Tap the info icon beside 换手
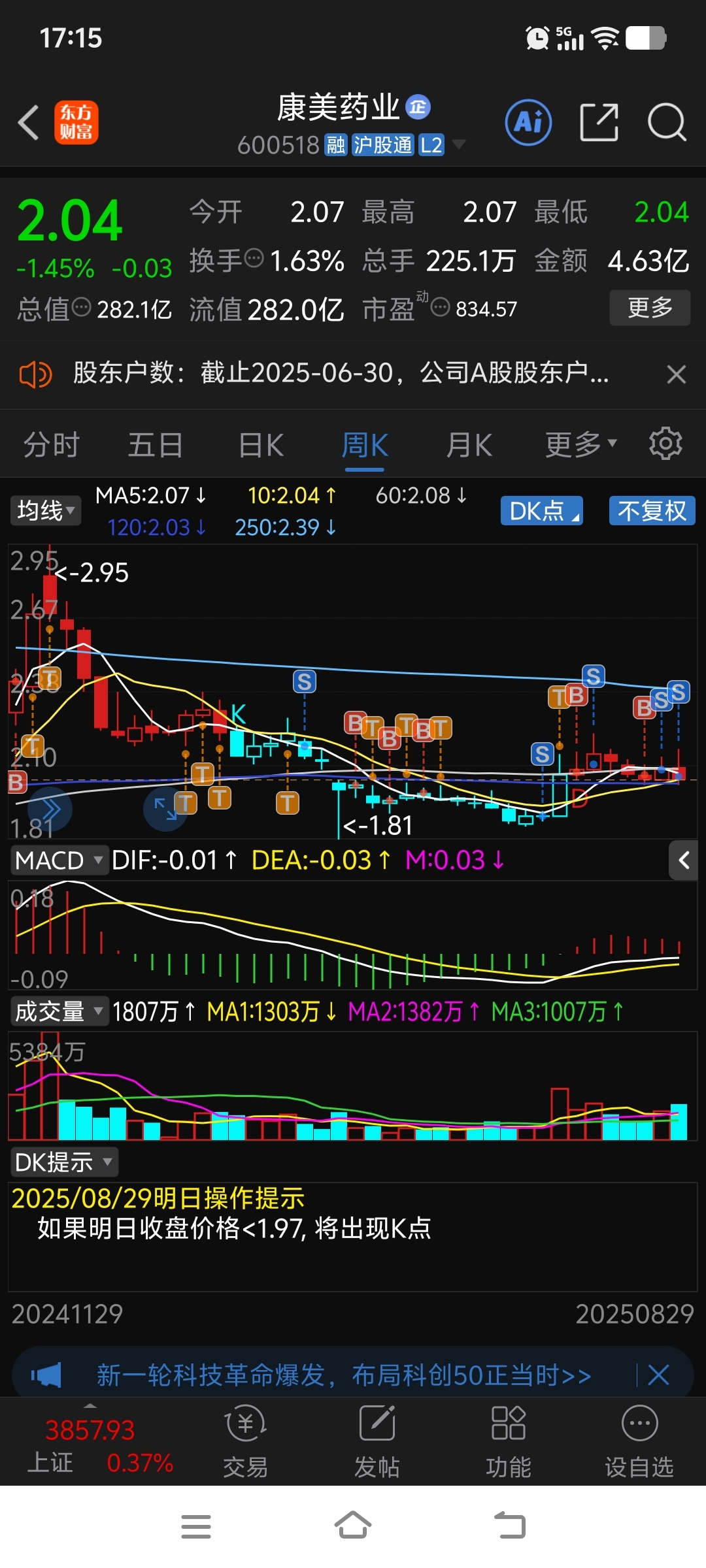Screen dimensions: 706x1568 tap(254, 259)
